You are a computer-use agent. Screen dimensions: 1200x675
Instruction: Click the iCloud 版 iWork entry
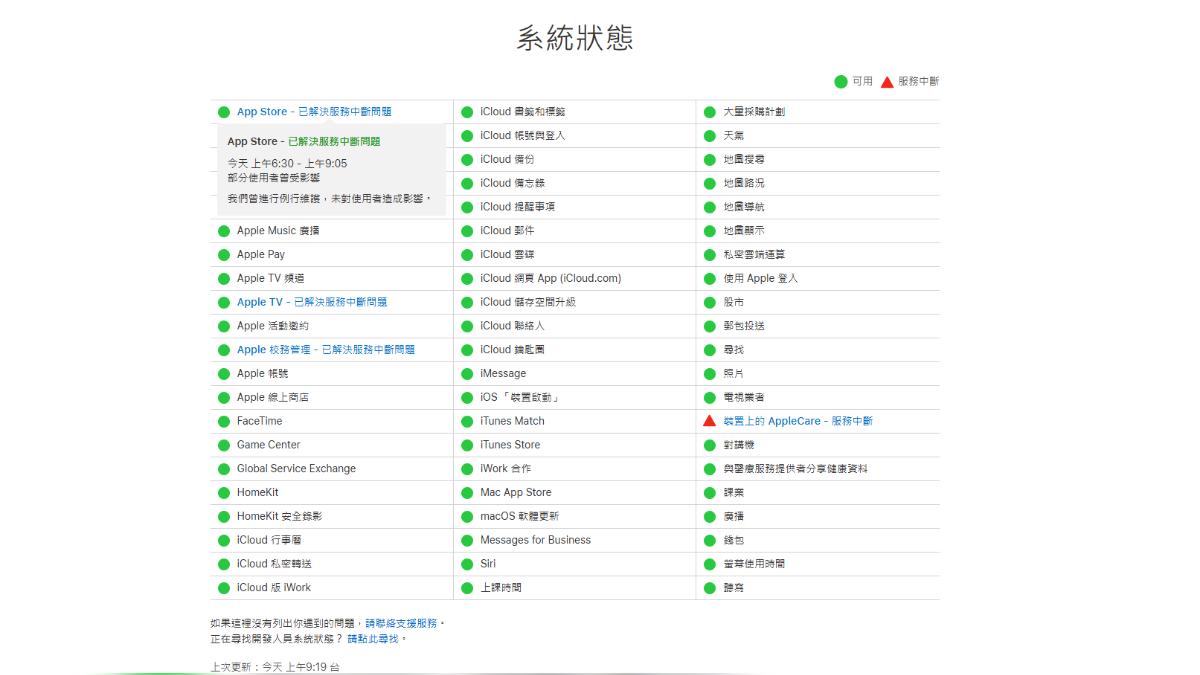[x=274, y=588]
